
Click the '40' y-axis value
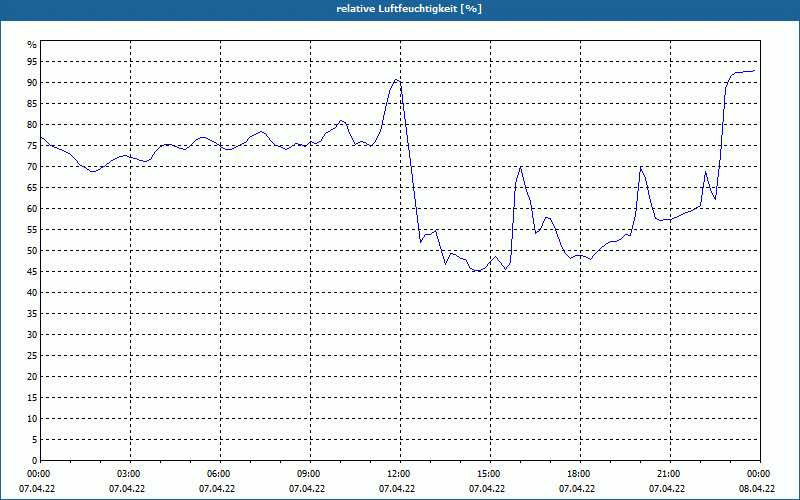(x=32, y=293)
